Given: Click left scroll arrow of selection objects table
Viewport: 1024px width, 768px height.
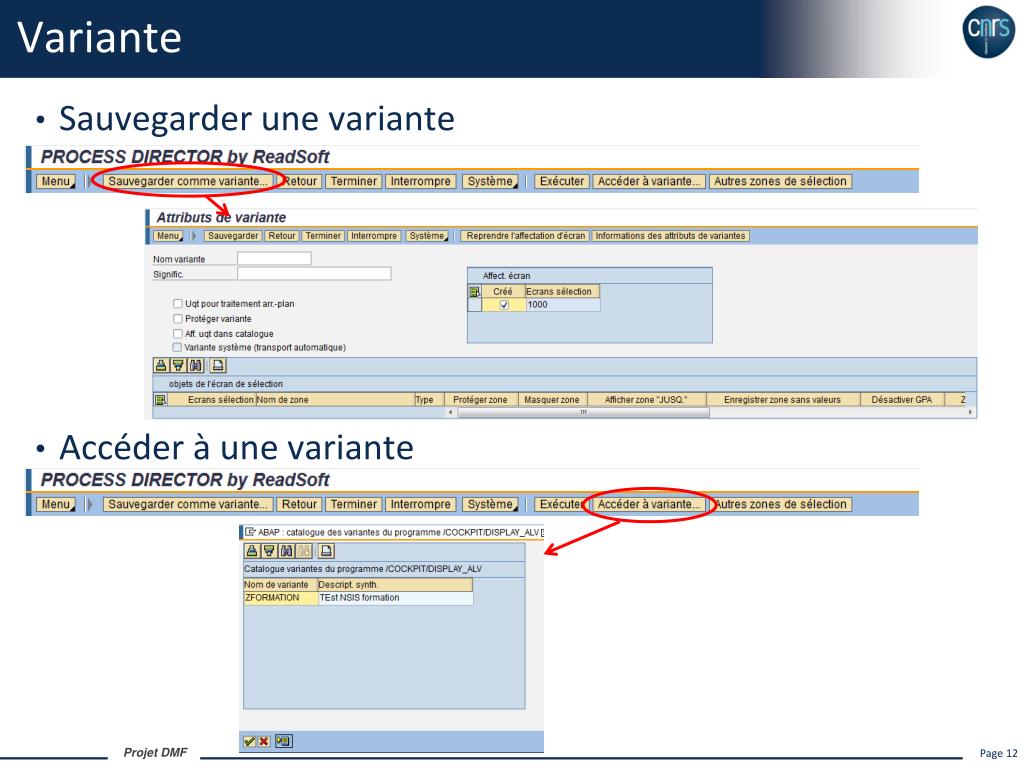Looking at the screenshot, I should tap(451, 413).
